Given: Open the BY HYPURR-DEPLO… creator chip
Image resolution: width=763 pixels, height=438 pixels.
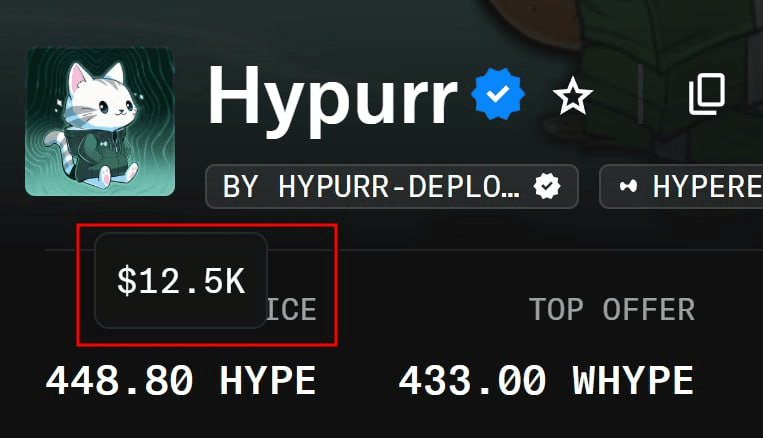Looking at the screenshot, I should click(392, 186).
